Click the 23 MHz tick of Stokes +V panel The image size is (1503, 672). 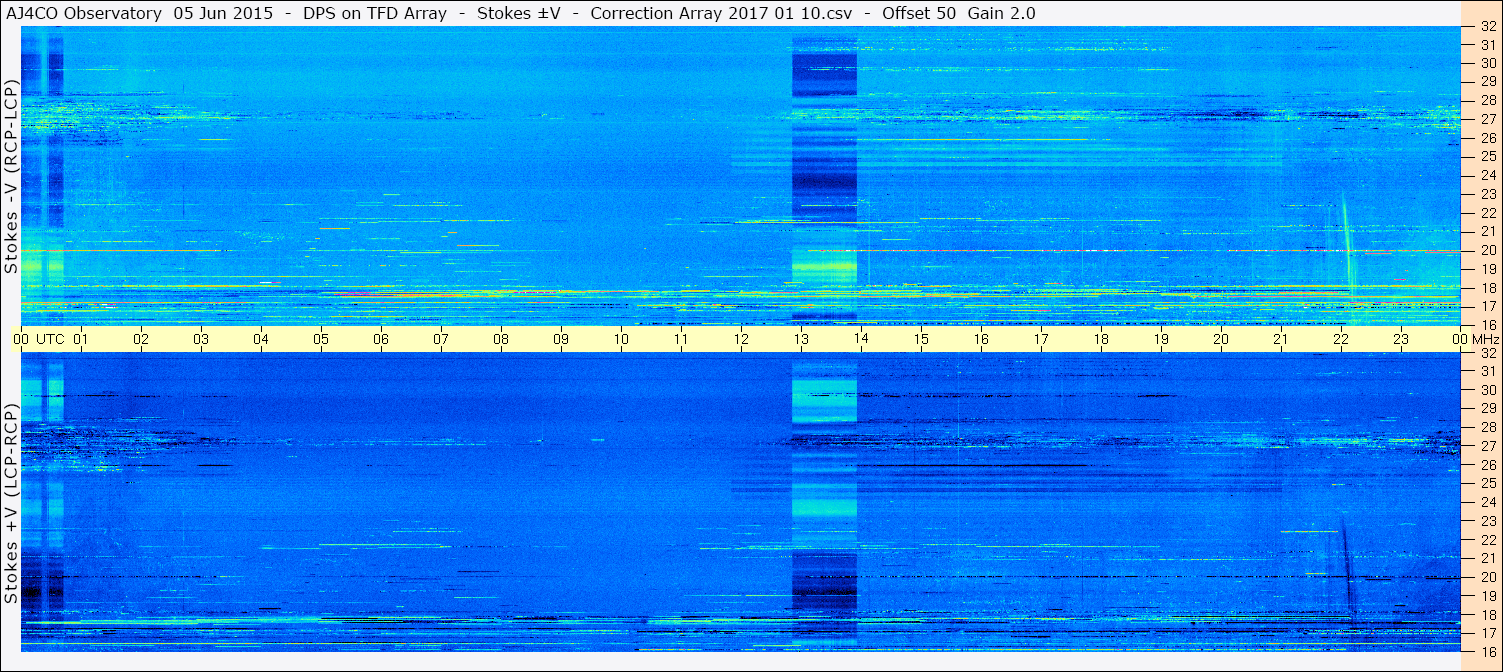[1488, 521]
